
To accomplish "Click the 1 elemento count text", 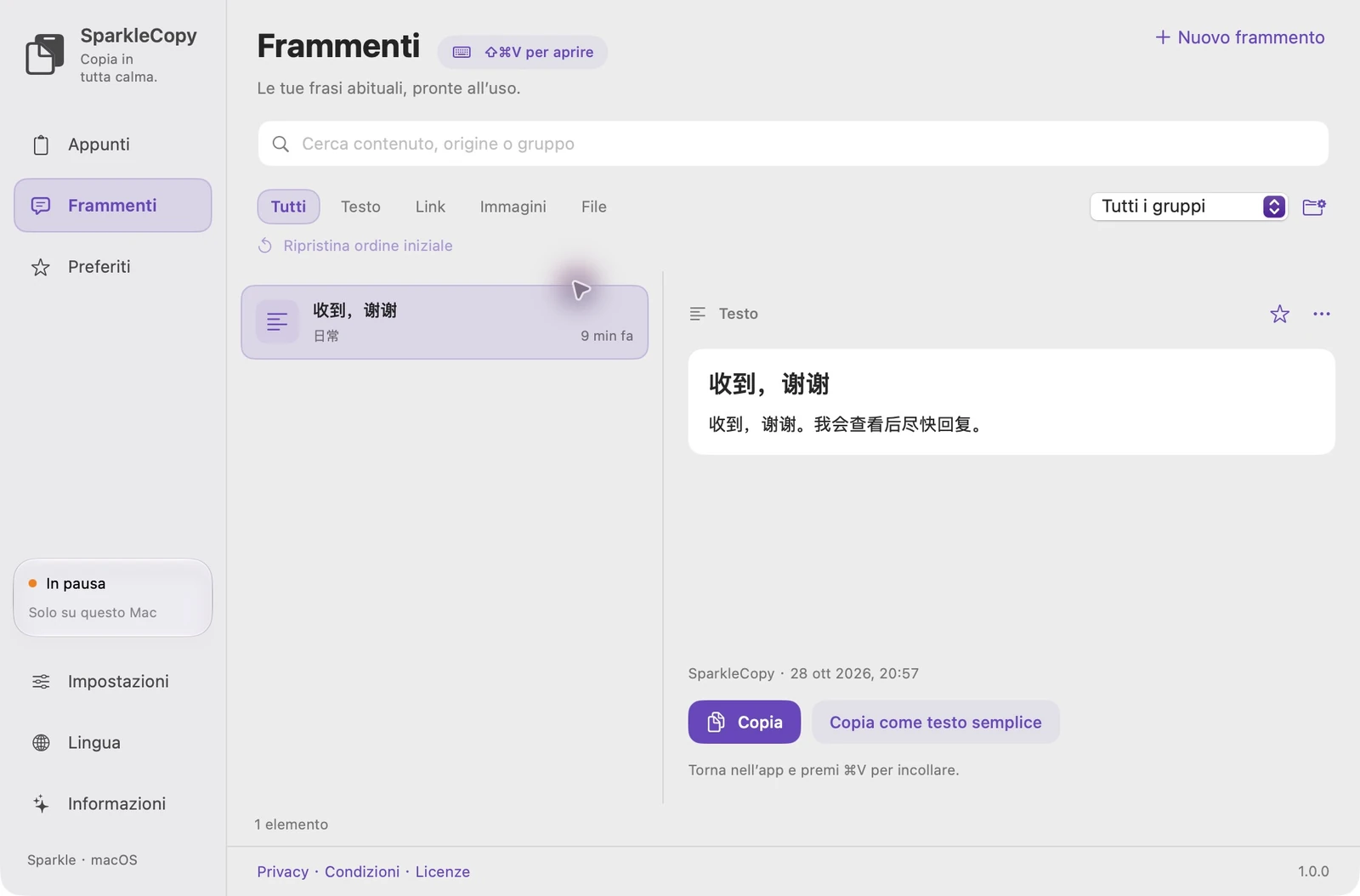I will pyautogui.click(x=292, y=825).
